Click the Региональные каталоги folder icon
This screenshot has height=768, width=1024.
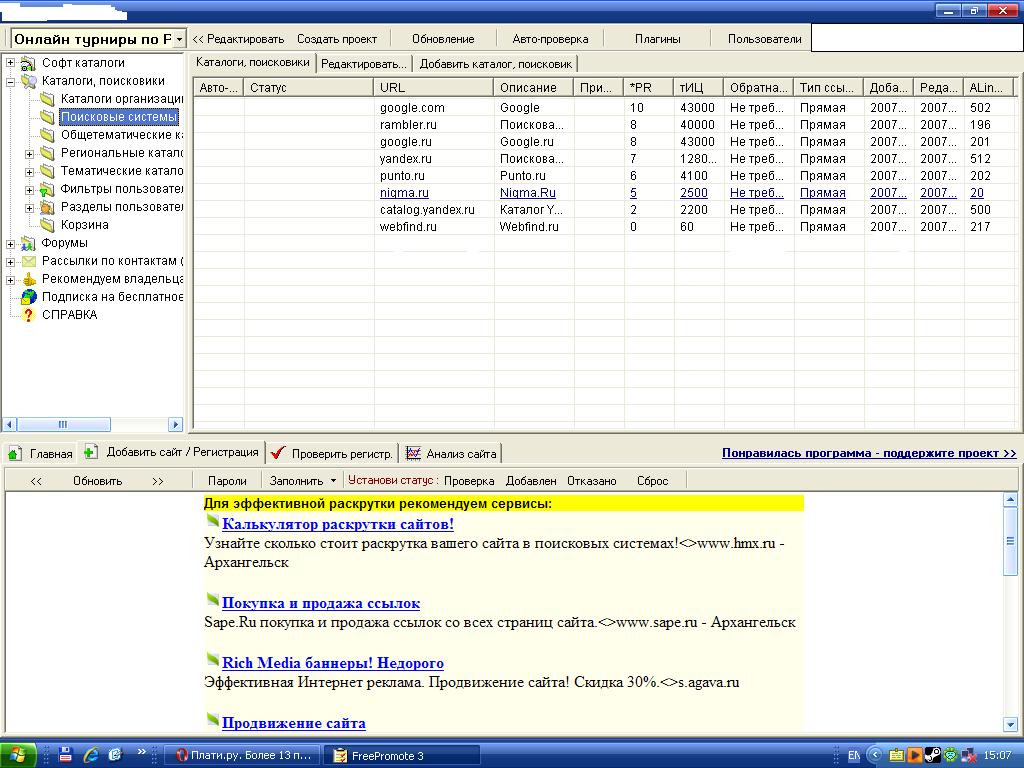pos(47,153)
